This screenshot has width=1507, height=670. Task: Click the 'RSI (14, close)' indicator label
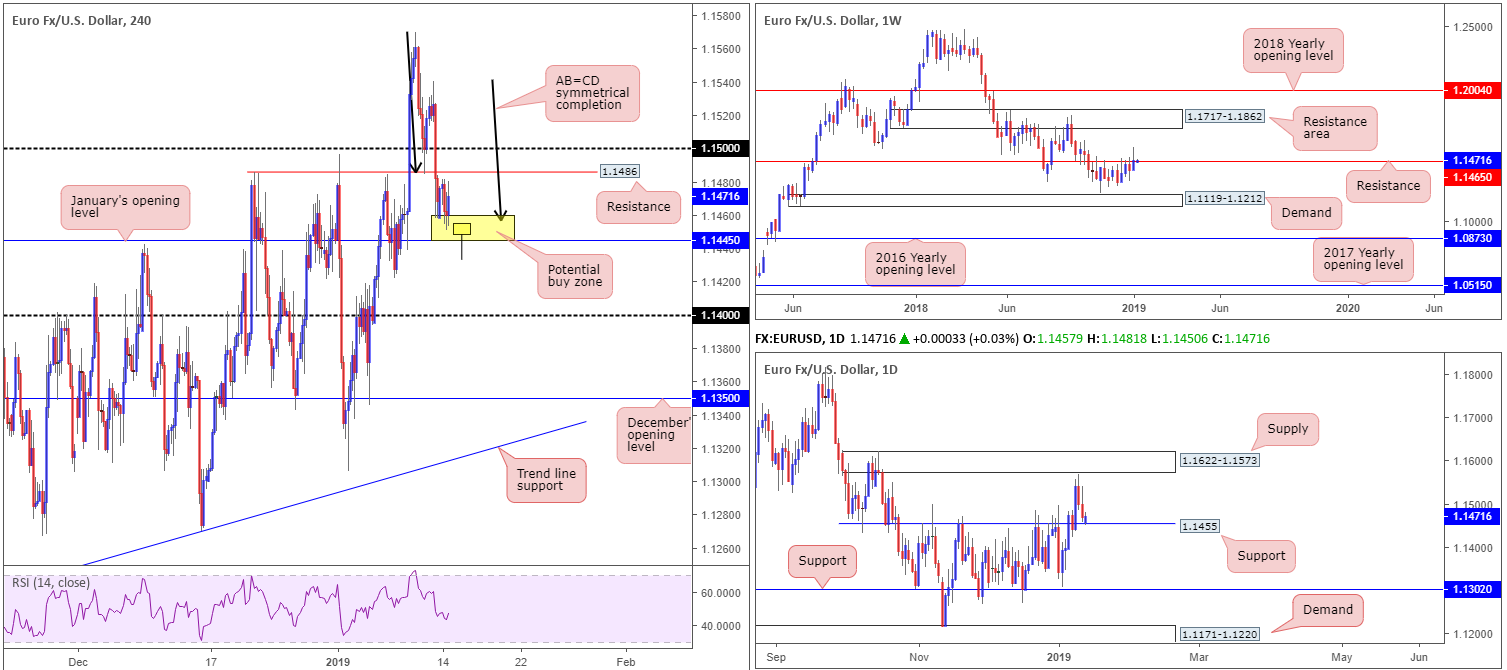pos(51,582)
